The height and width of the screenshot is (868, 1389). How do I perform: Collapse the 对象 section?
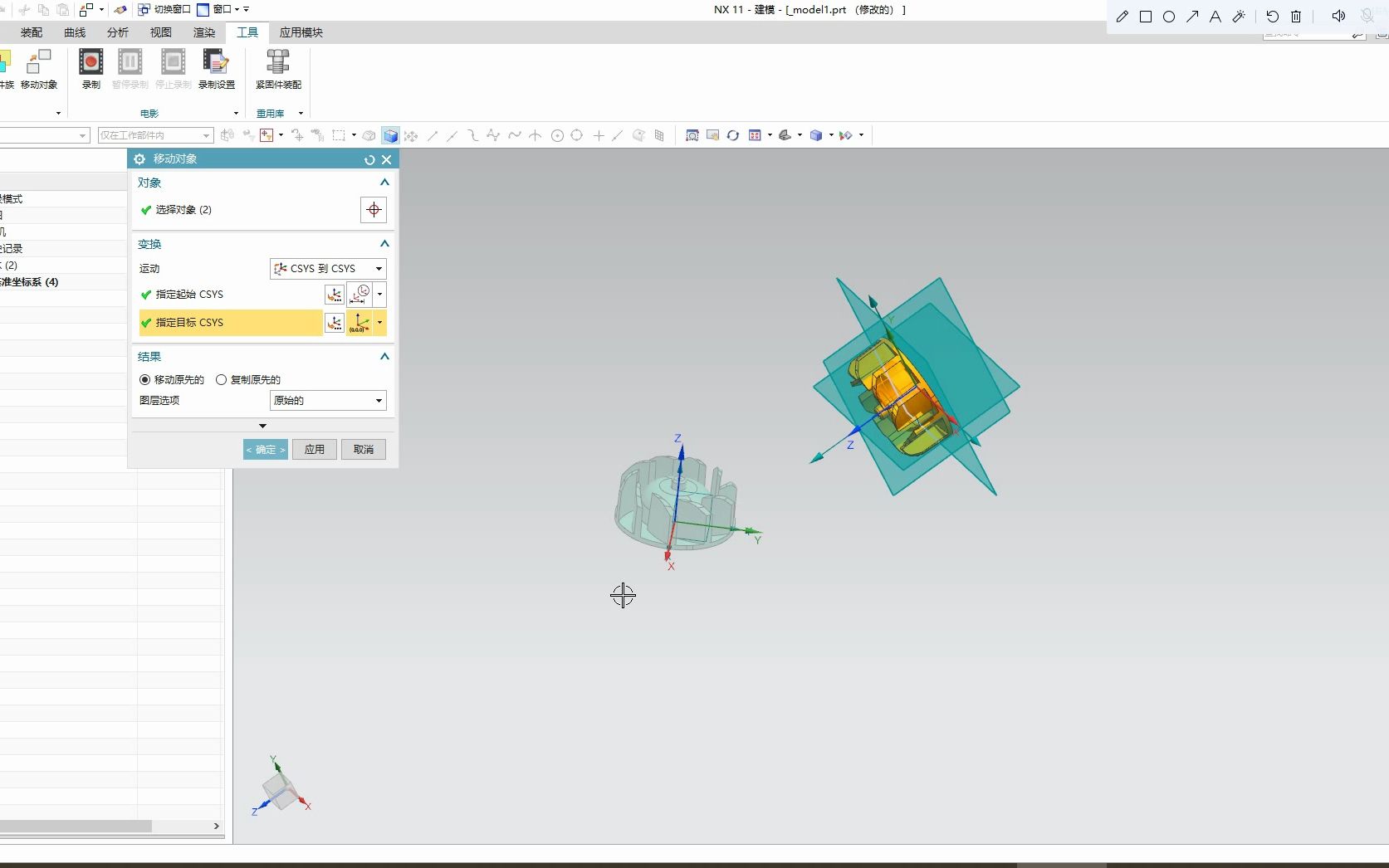point(384,183)
